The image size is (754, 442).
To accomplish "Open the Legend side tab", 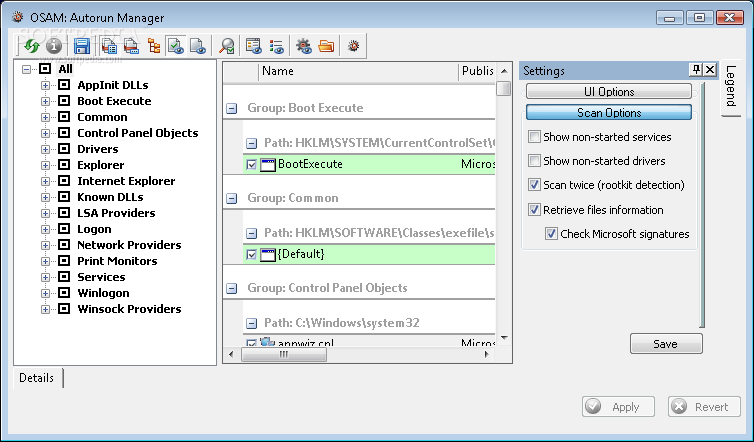I will click(x=731, y=87).
